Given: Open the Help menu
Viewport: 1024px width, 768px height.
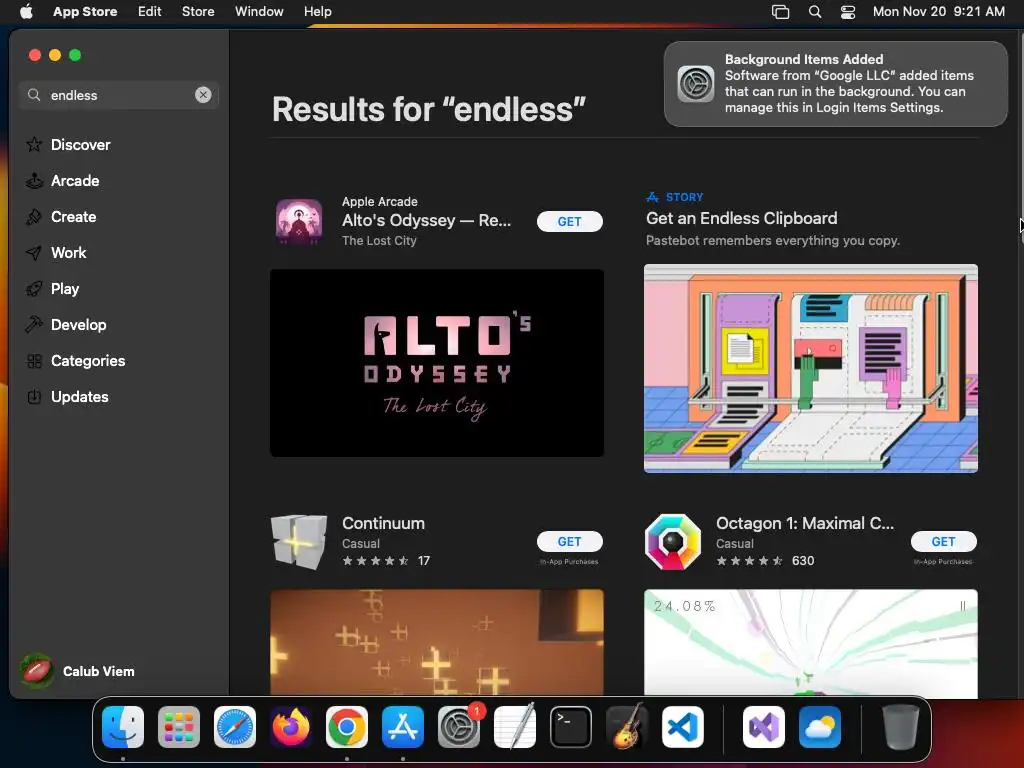Looking at the screenshot, I should tap(317, 11).
